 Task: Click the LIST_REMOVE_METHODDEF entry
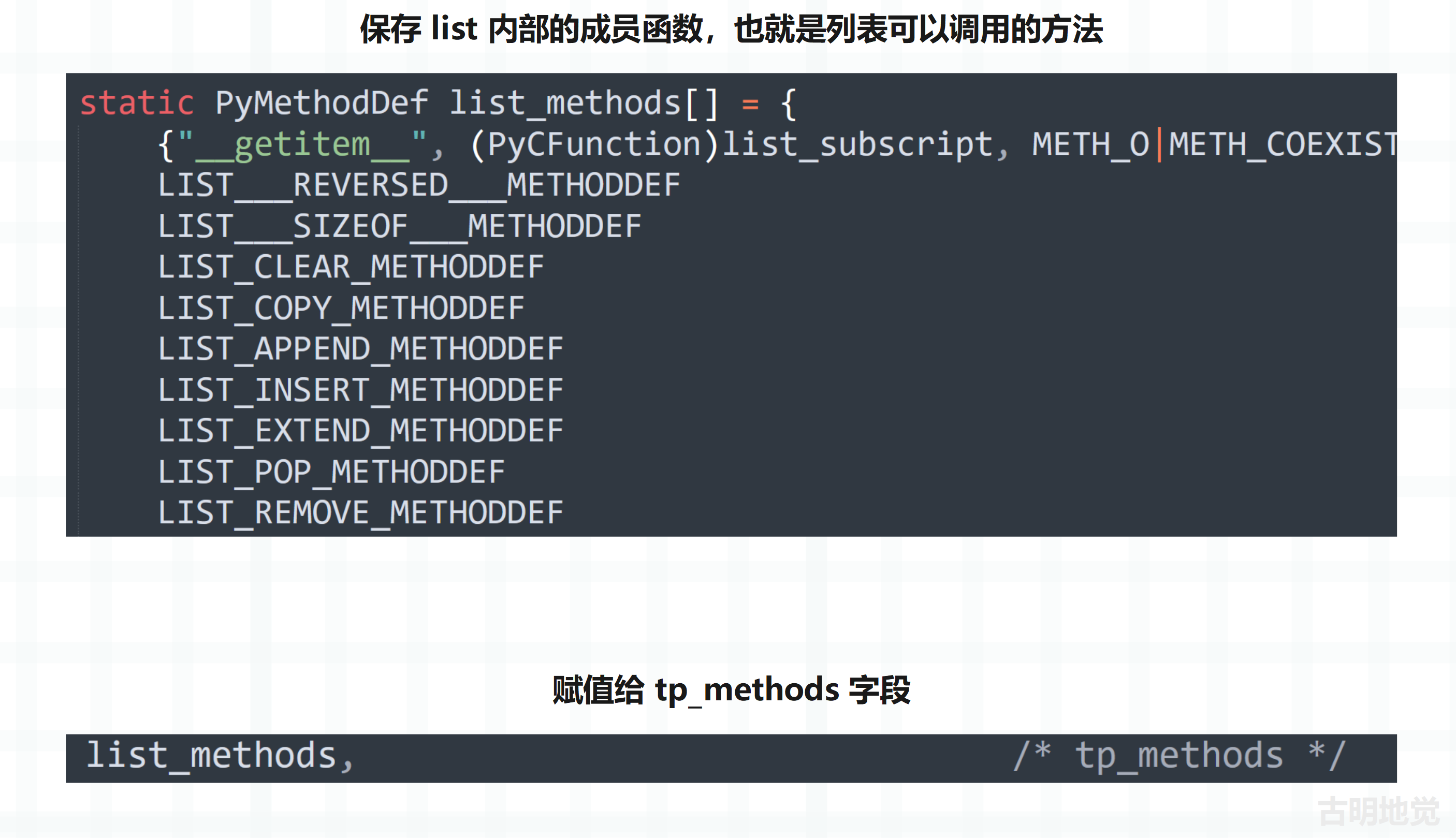click(x=361, y=513)
